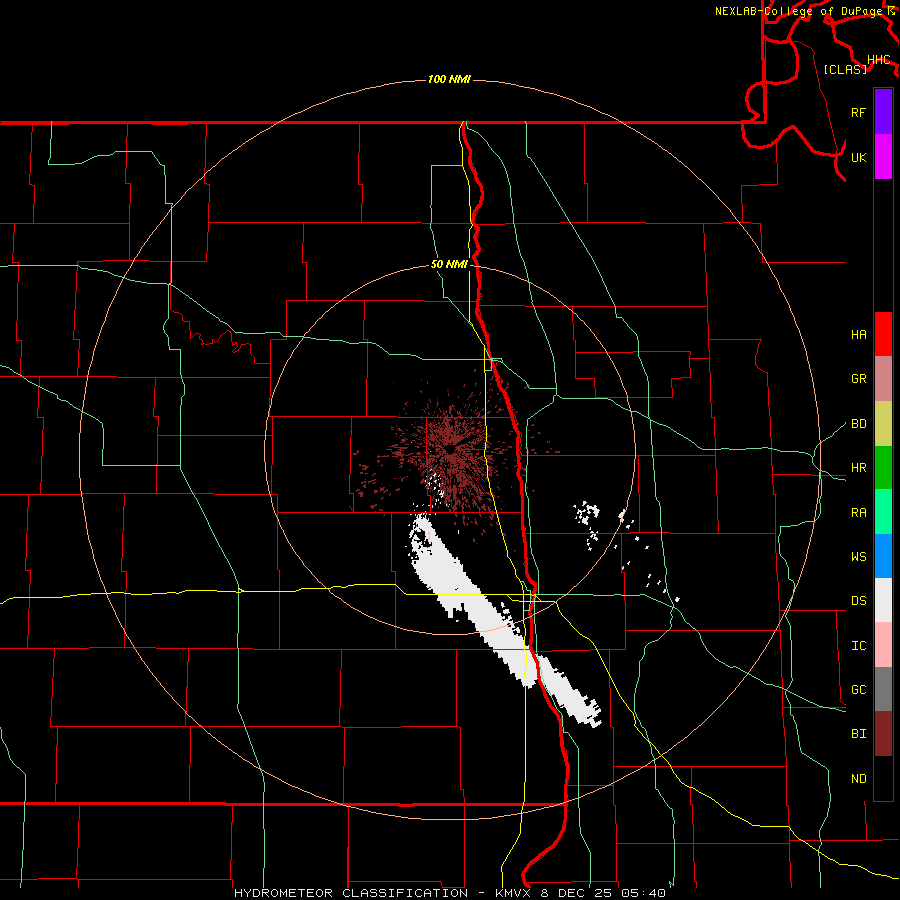
Task: Click the ND black legend swatch
Action: tap(883, 778)
